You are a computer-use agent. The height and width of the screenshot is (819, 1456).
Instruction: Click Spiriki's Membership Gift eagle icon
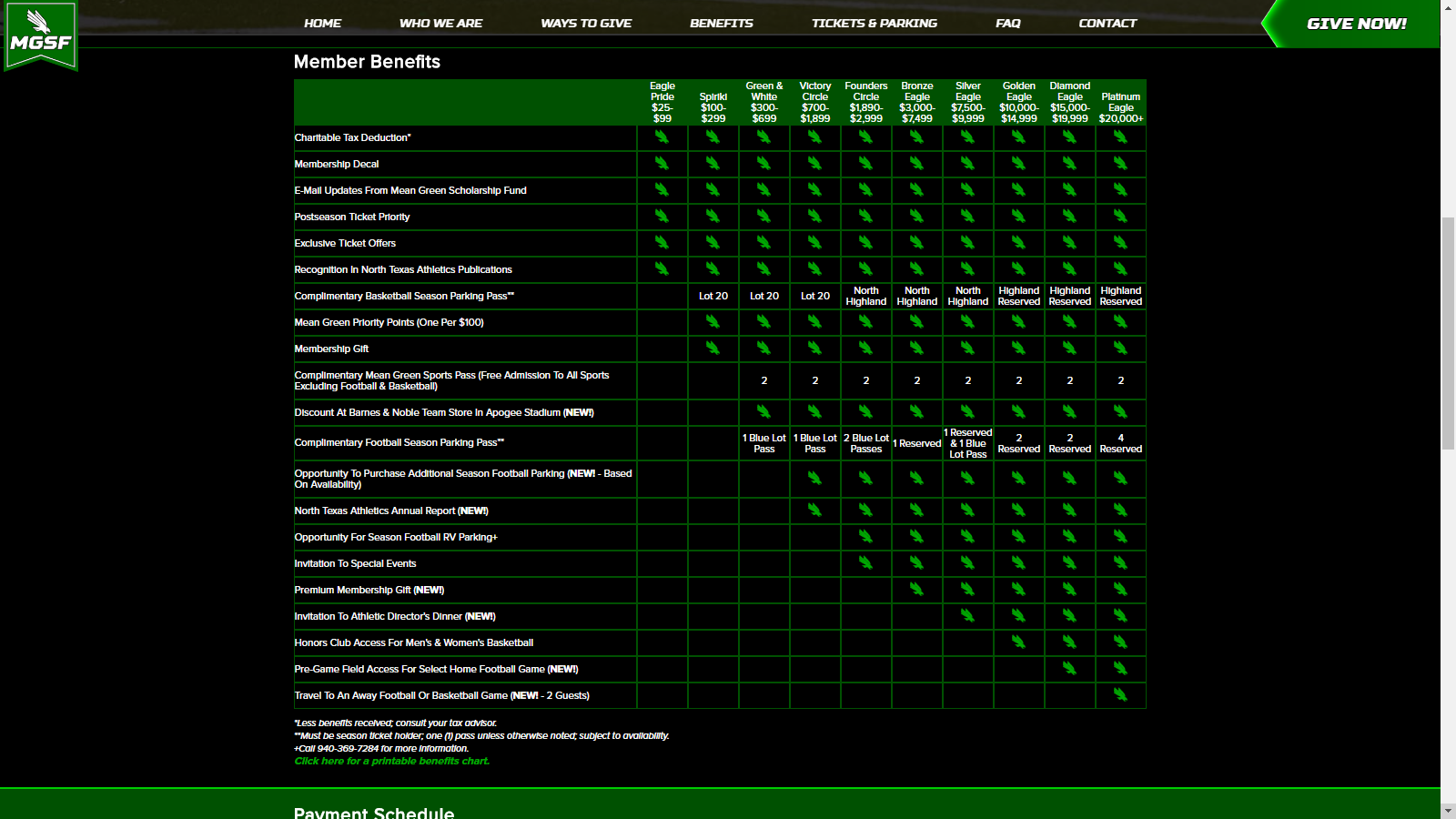point(713,349)
